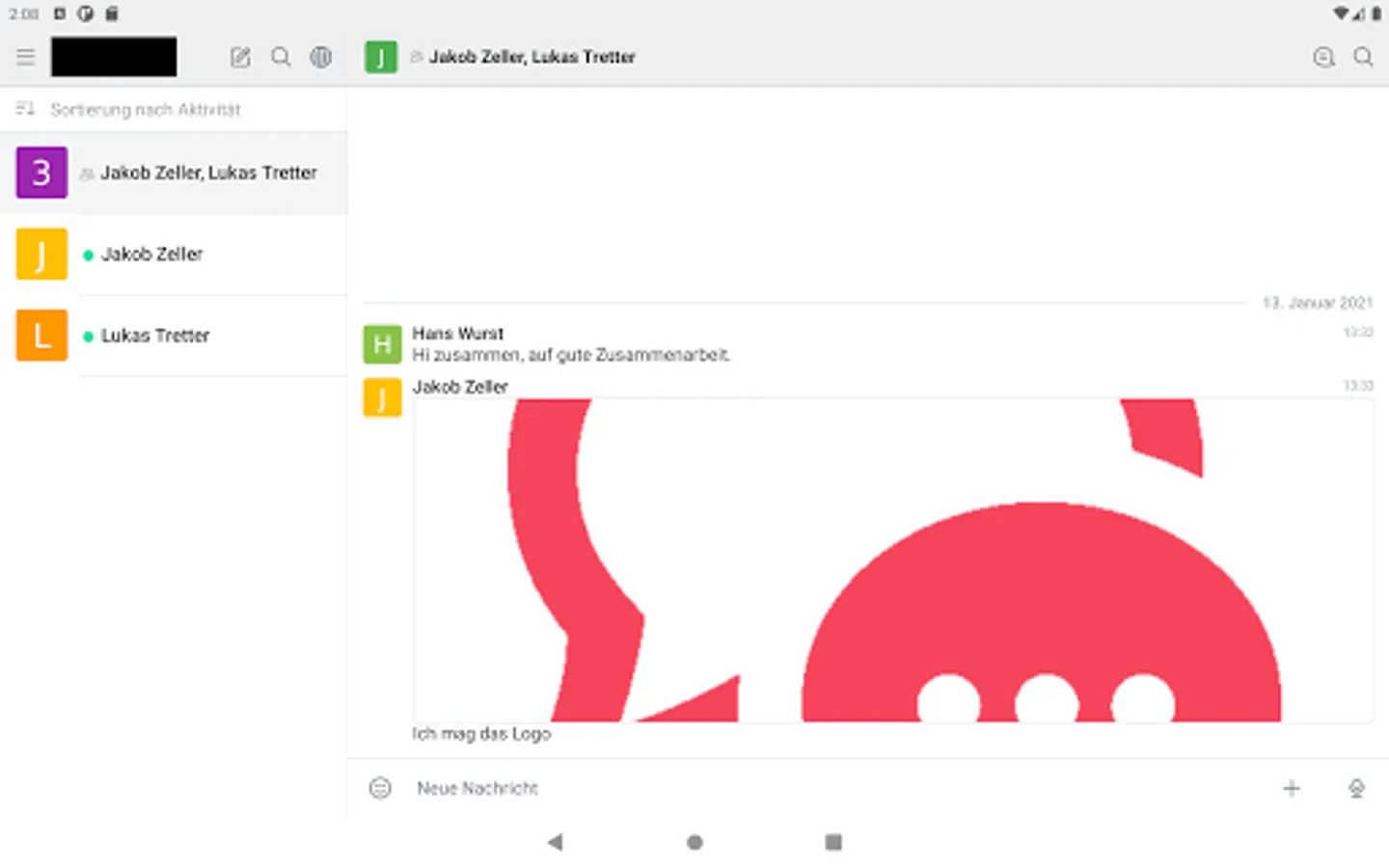This screenshot has width=1389, height=868.
Task: Add attachment with plus icon
Action: pos(1292,788)
